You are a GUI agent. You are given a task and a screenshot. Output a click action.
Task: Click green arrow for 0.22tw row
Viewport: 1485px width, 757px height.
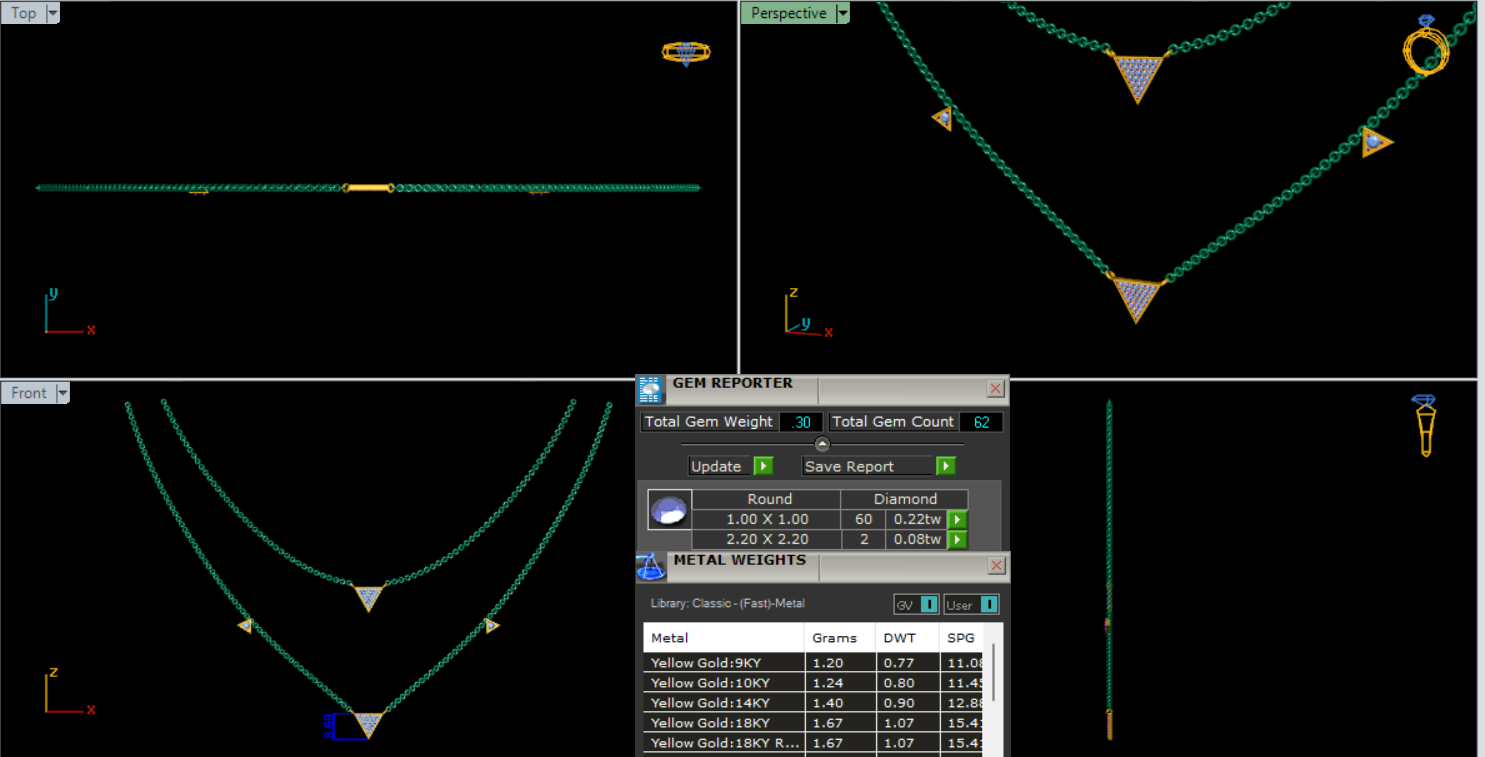point(957,520)
